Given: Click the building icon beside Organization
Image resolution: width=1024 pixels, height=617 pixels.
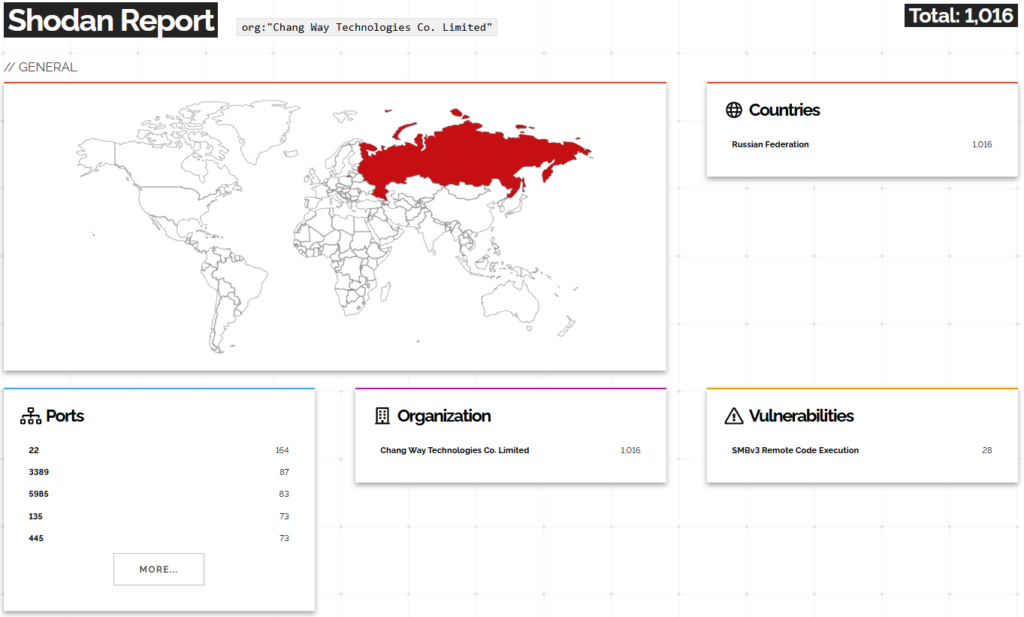Looking at the screenshot, I should [x=382, y=416].
